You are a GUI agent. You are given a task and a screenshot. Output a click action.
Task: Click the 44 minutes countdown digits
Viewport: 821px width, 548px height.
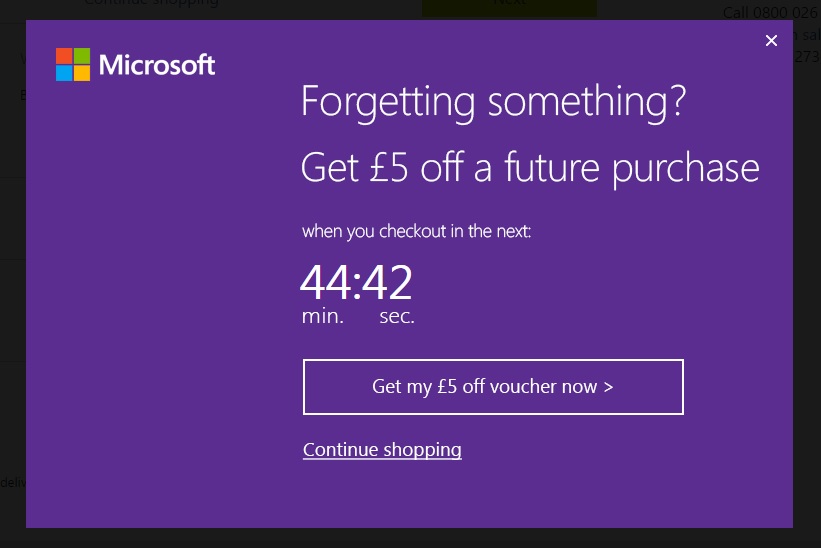tap(325, 282)
